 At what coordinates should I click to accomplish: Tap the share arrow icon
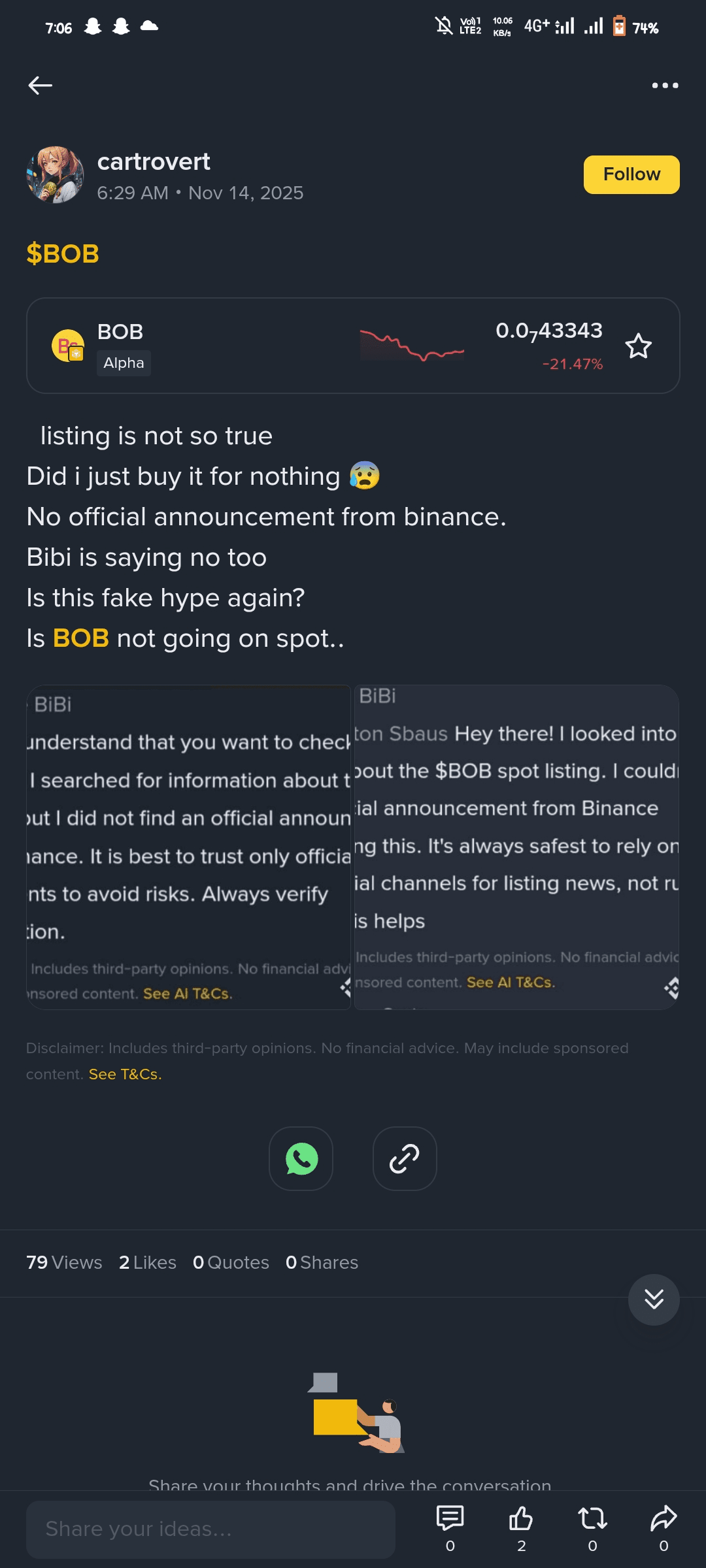coord(664,1519)
